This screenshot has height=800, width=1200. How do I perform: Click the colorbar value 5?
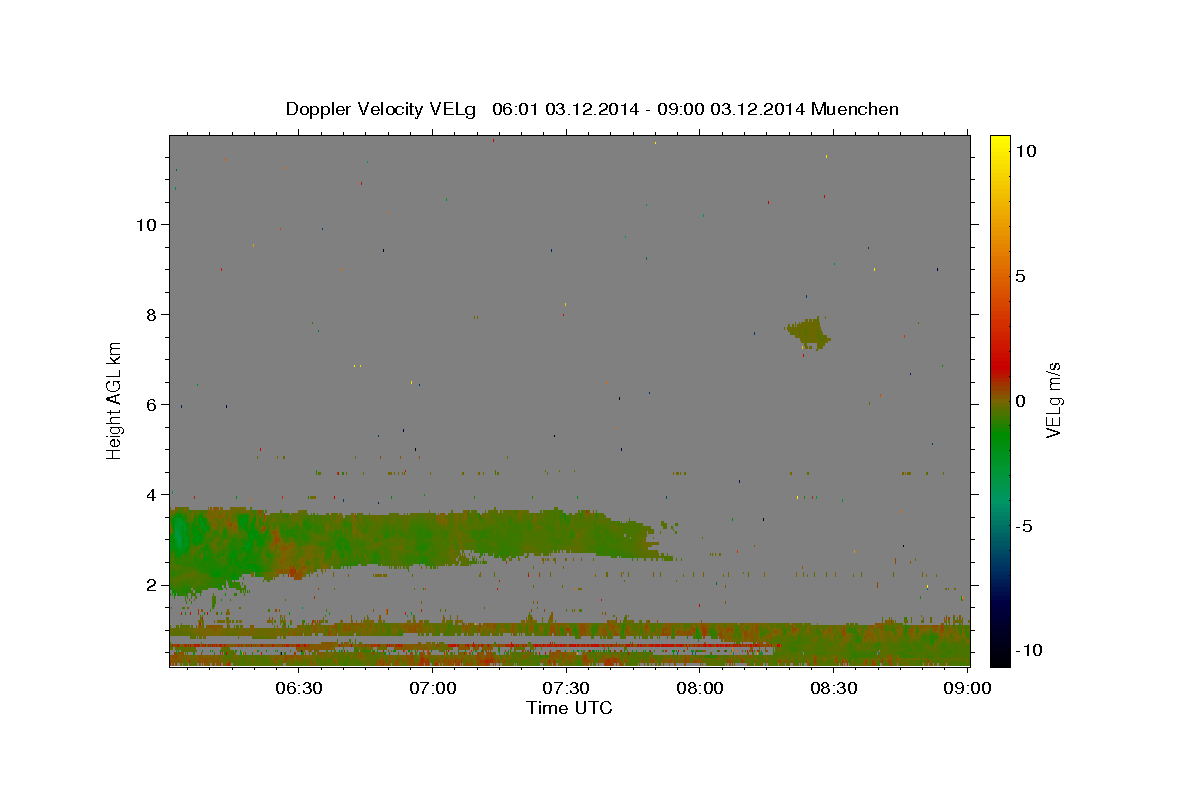tap(1020, 276)
